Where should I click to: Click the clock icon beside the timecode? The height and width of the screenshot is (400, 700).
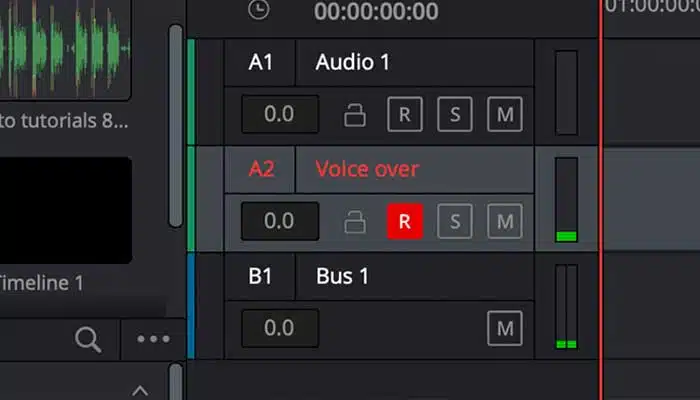(x=259, y=9)
